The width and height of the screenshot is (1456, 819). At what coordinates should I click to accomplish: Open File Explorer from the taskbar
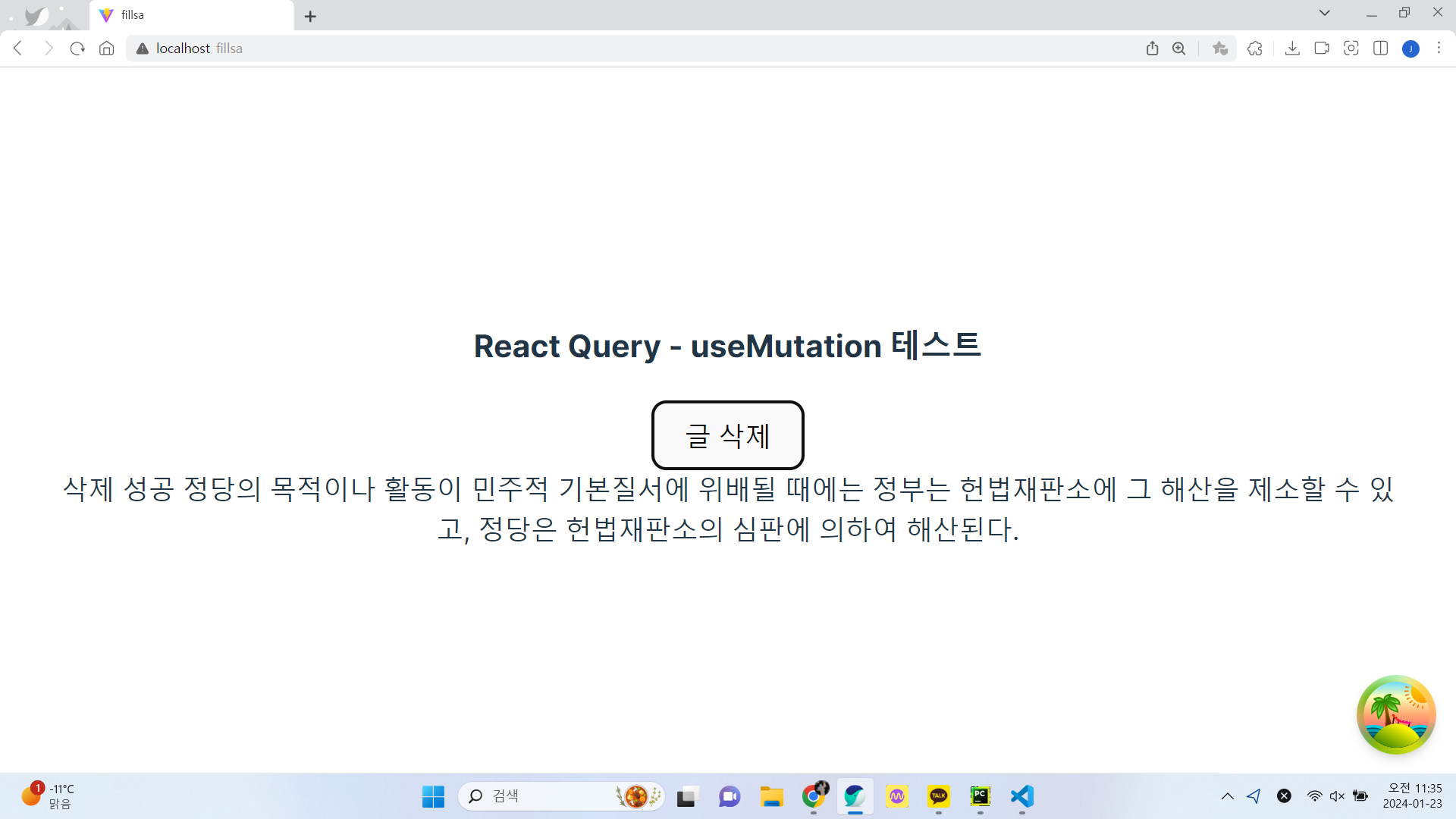772,796
